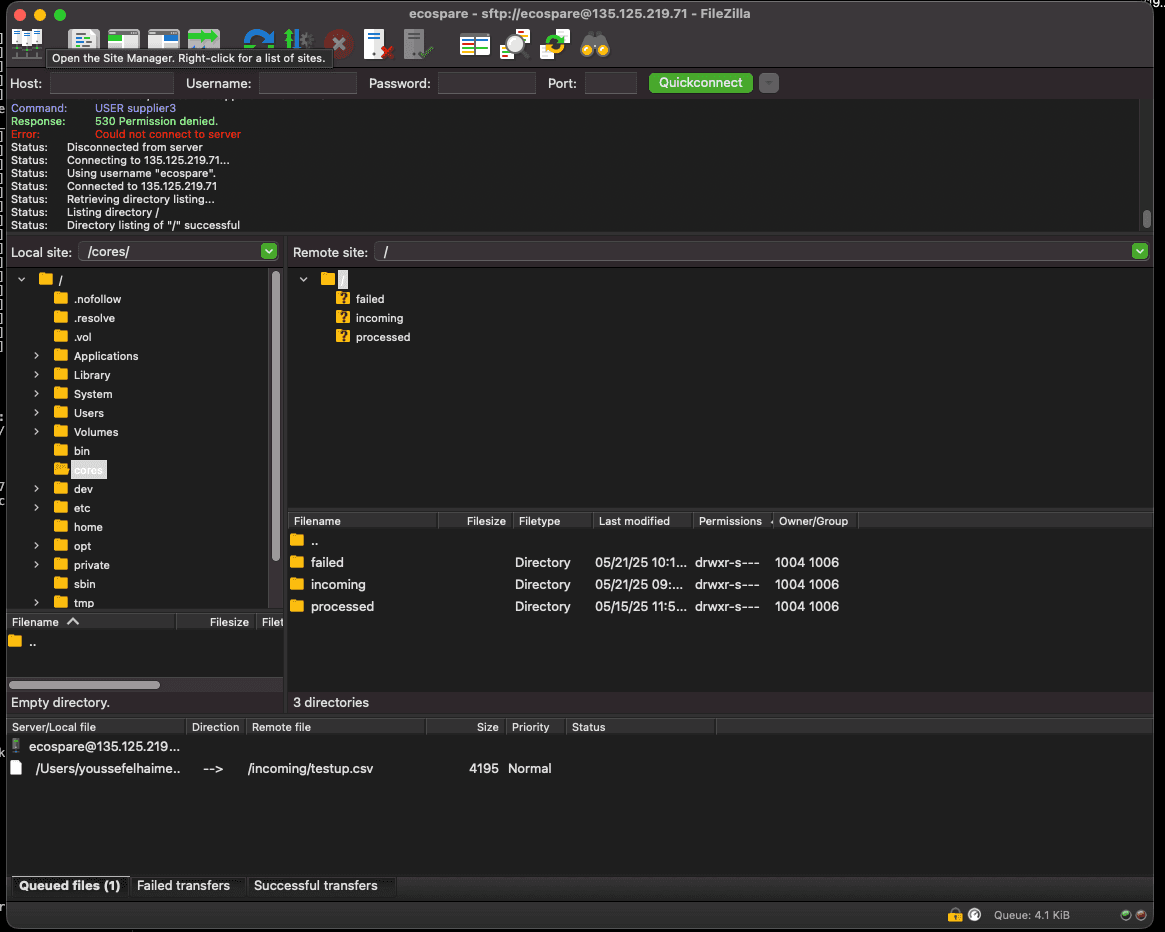
Task: Focus the Password input field
Action: [487, 83]
